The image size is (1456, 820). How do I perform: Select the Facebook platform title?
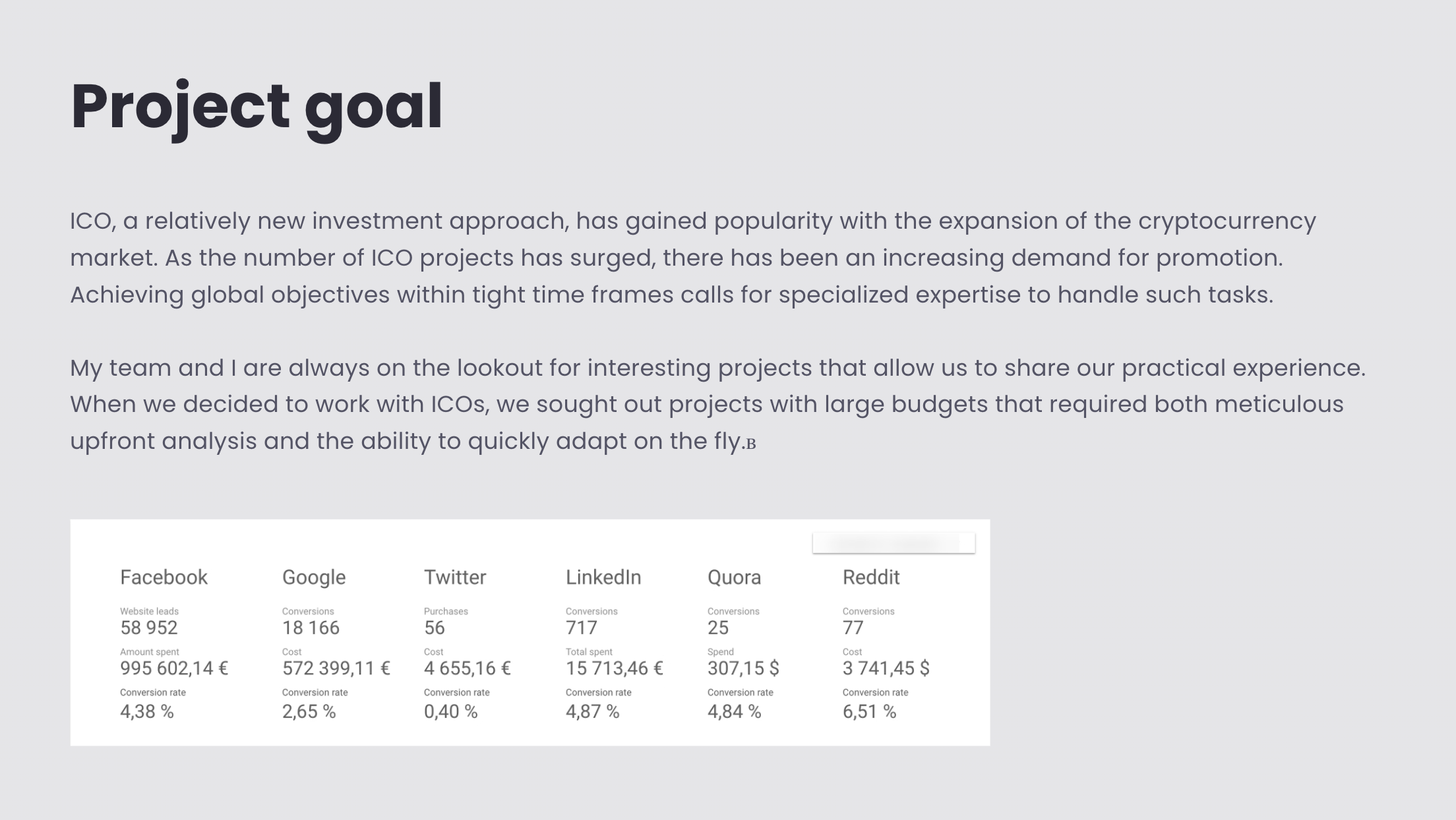(x=164, y=577)
